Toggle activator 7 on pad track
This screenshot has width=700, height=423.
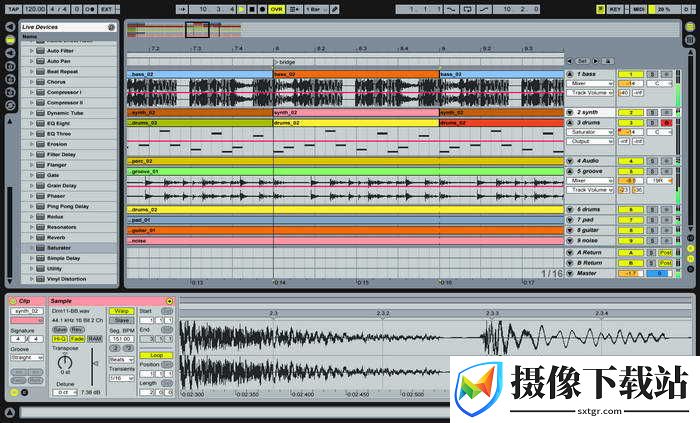pyautogui.click(x=631, y=220)
